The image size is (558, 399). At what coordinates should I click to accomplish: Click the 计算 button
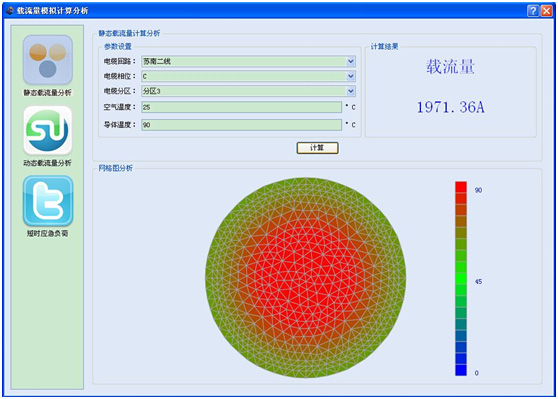(317, 148)
